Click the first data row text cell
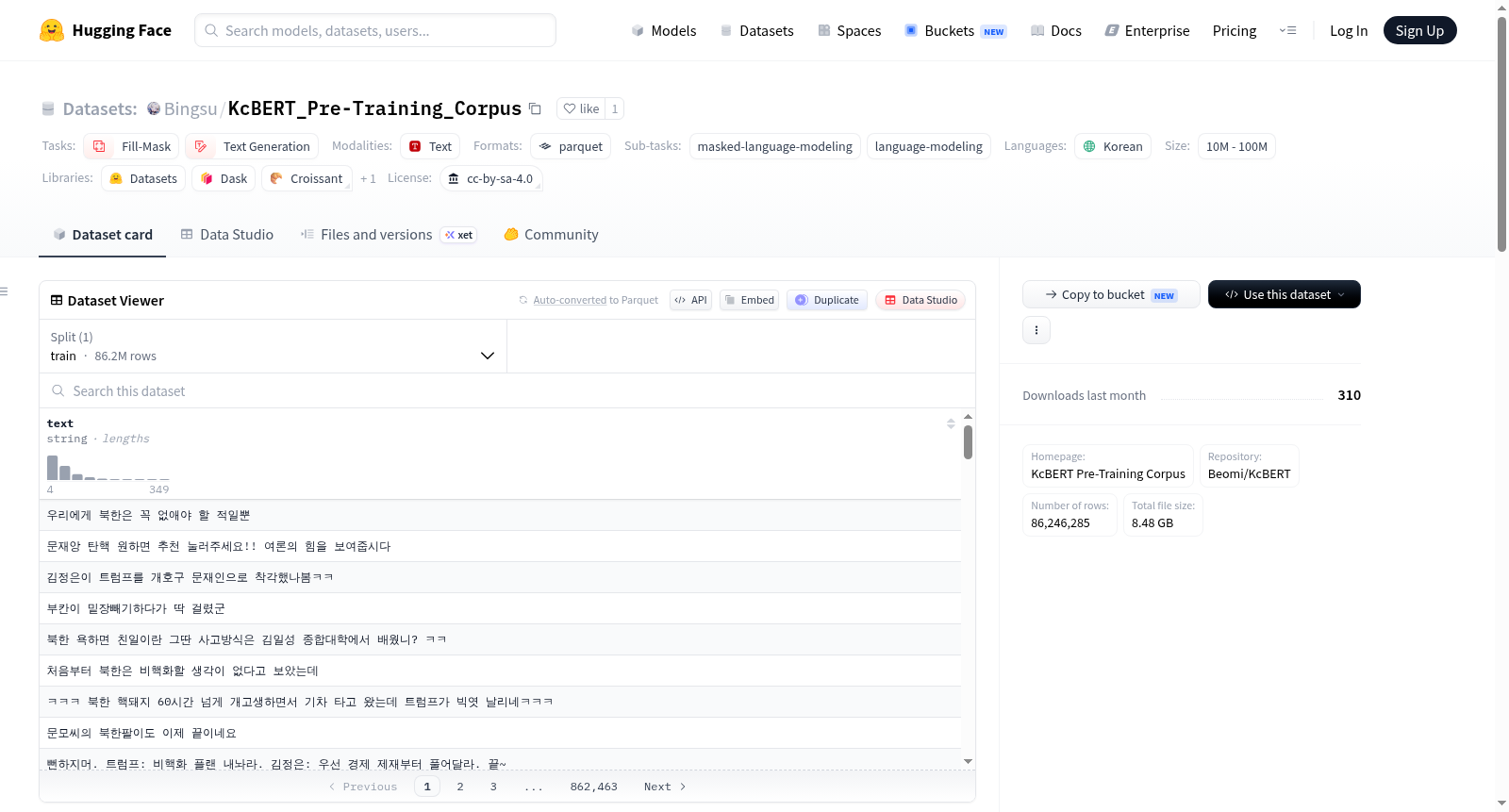Screen dimensions: 1509x812 click(500, 515)
